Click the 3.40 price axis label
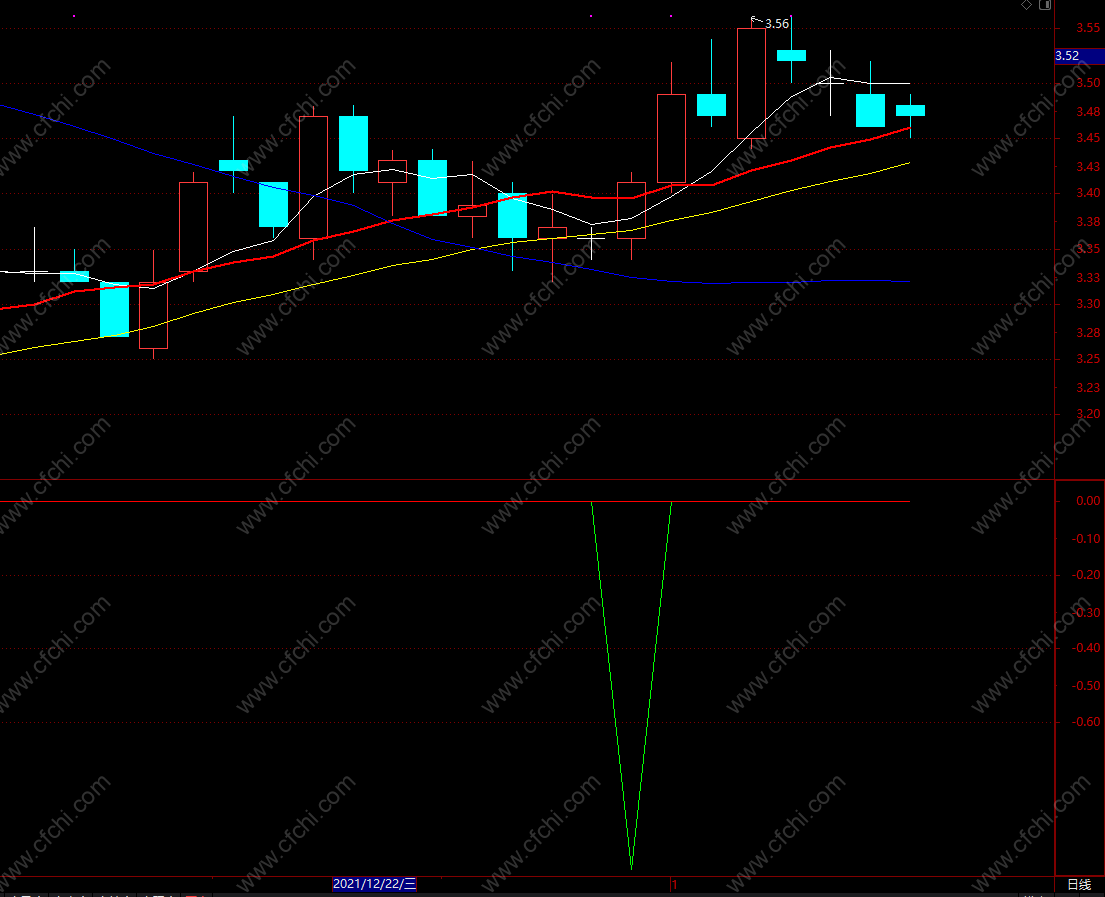 pyautogui.click(x=1088, y=192)
